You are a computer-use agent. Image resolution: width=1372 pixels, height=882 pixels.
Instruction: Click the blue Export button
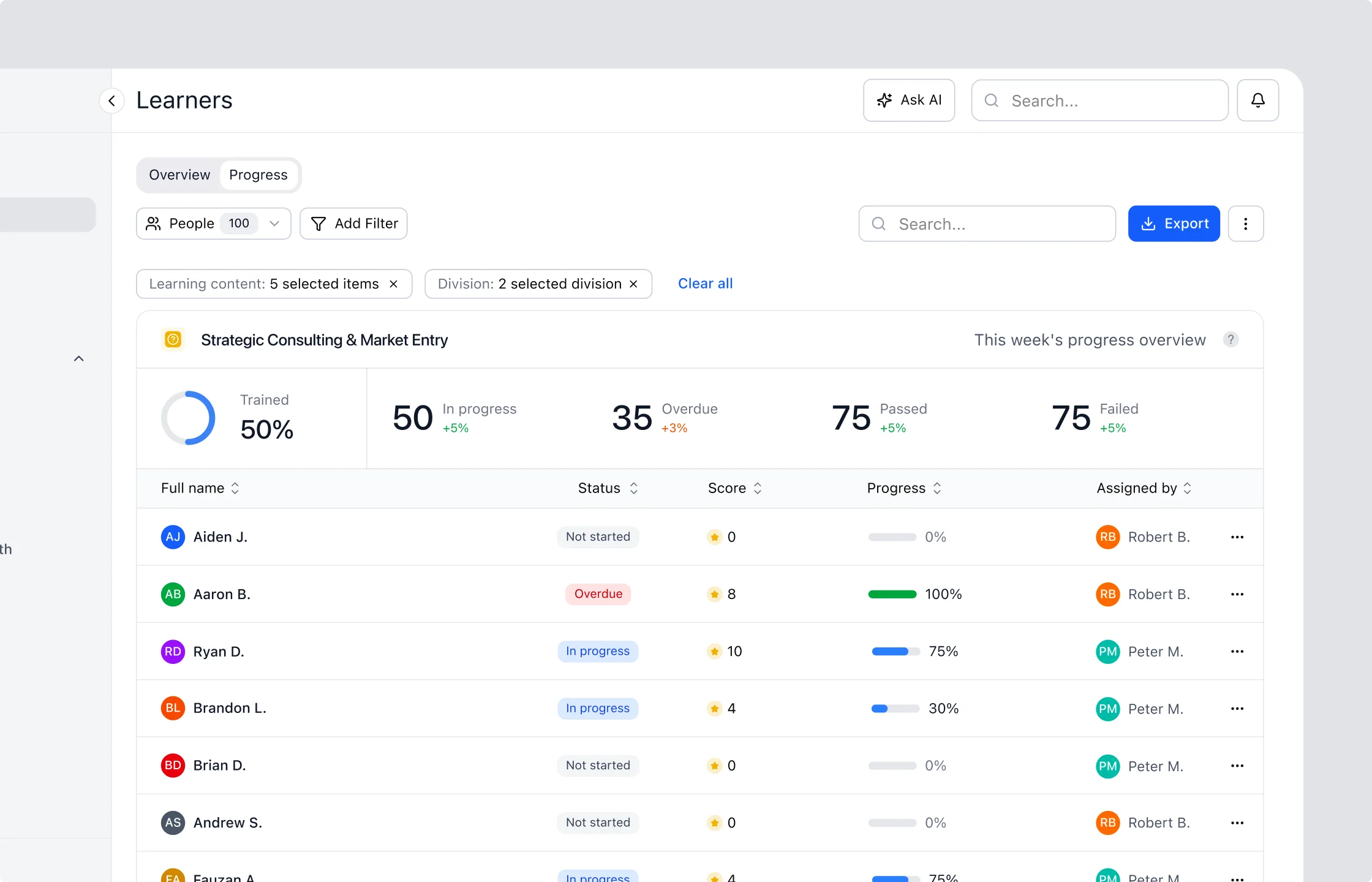tap(1174, 224)
